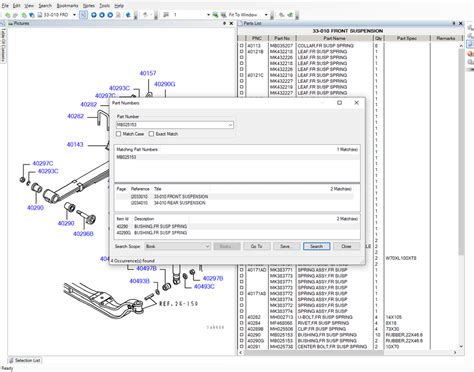Click the parts list vertical scrollbar thumb
Image resolution: width=474 pixels, height=372 pixels.
pos(461,152)
